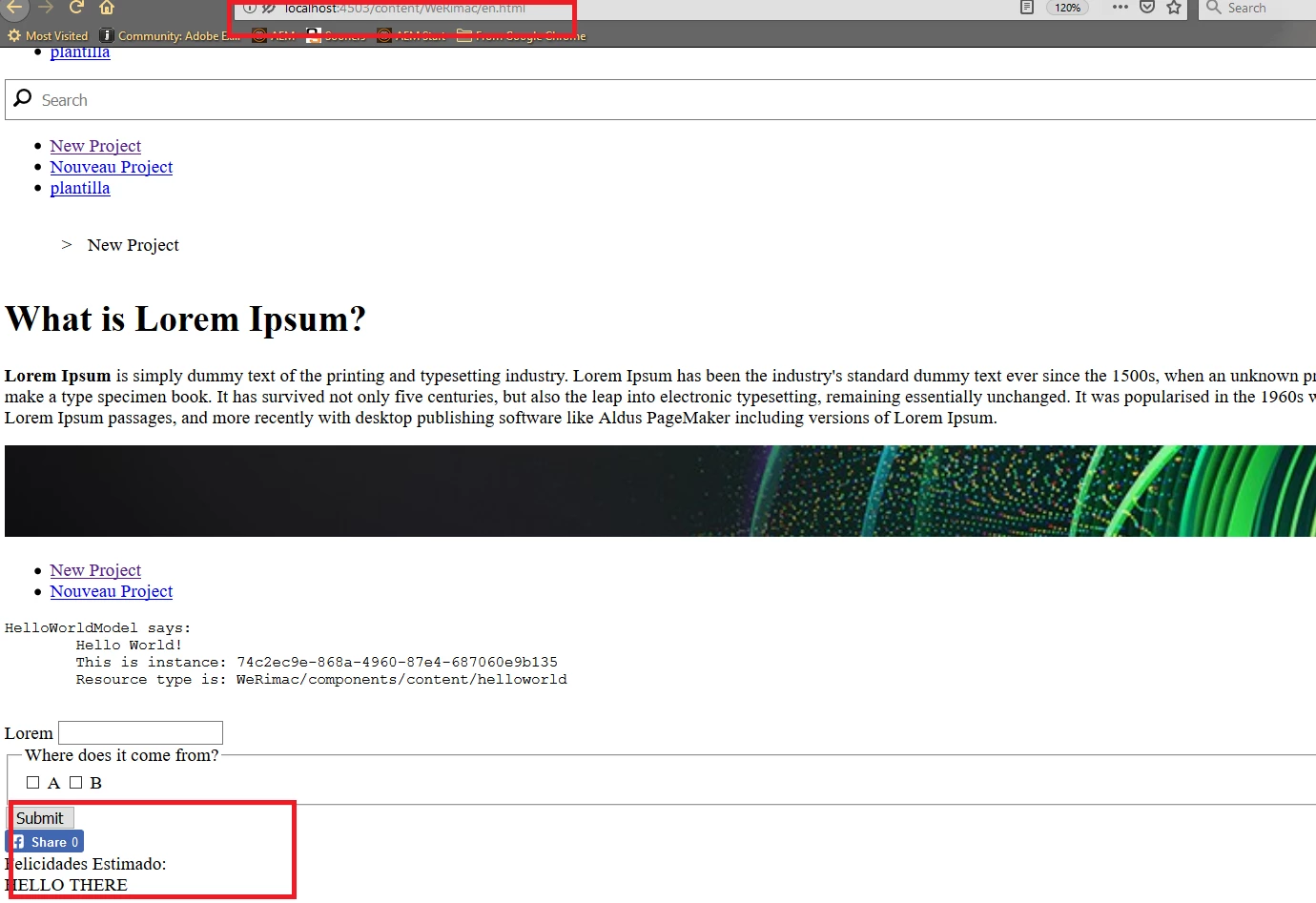Open Community: Adobe bookmark

tap(171, 35)
